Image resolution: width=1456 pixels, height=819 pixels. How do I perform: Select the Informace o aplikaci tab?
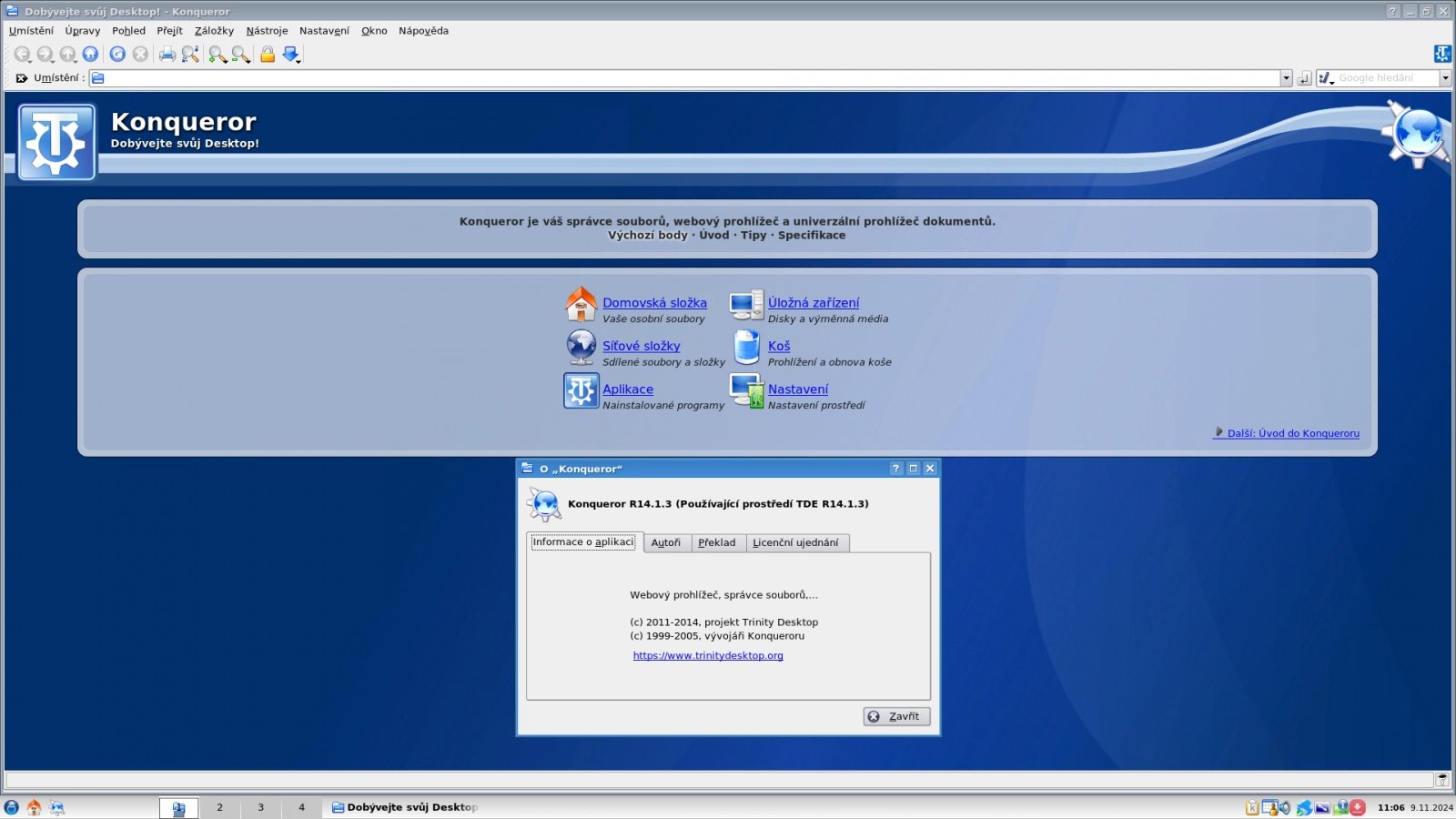click(x=583, y=542)
